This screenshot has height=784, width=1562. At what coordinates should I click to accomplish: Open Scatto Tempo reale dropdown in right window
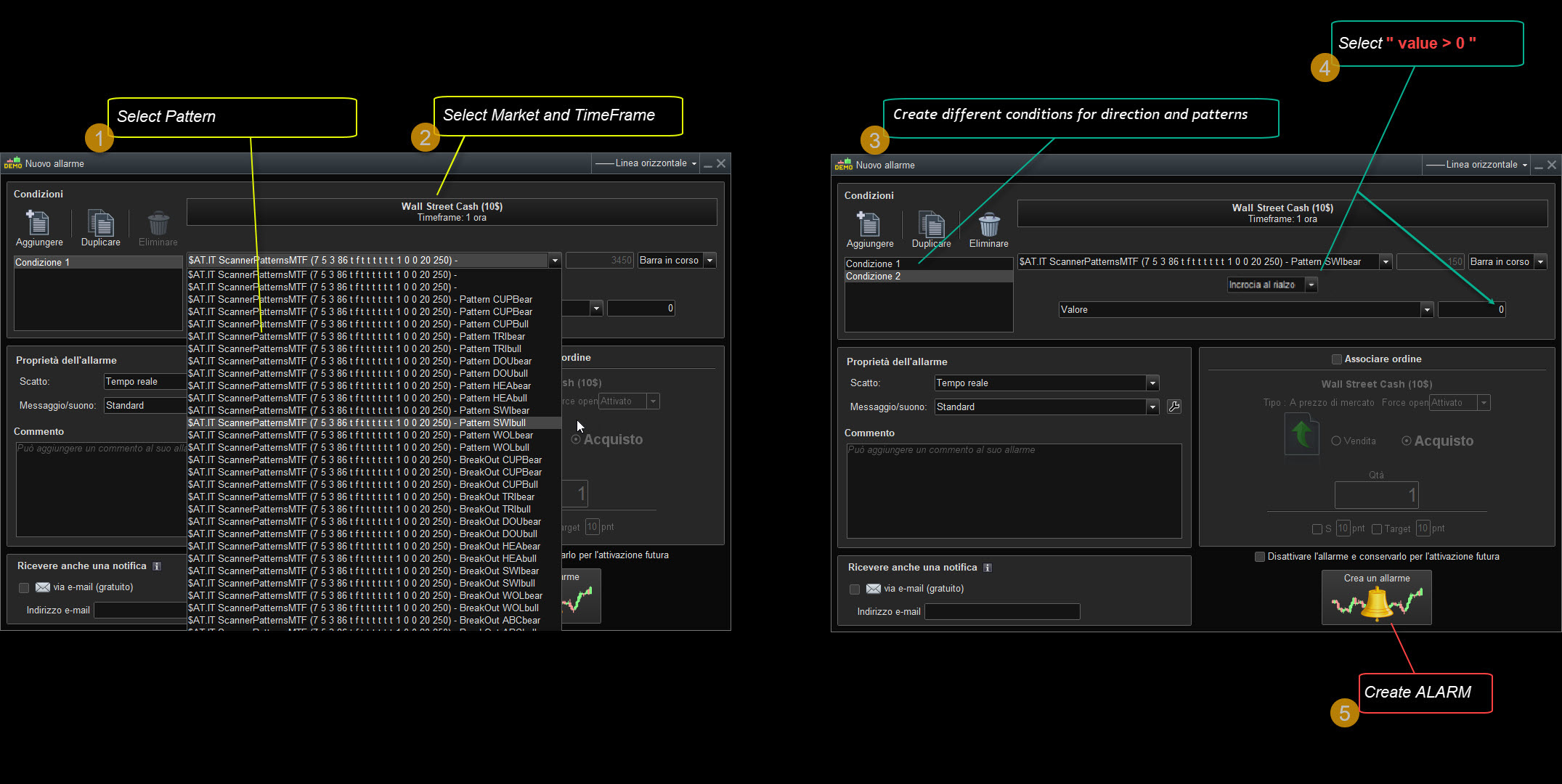[1152, 383]
